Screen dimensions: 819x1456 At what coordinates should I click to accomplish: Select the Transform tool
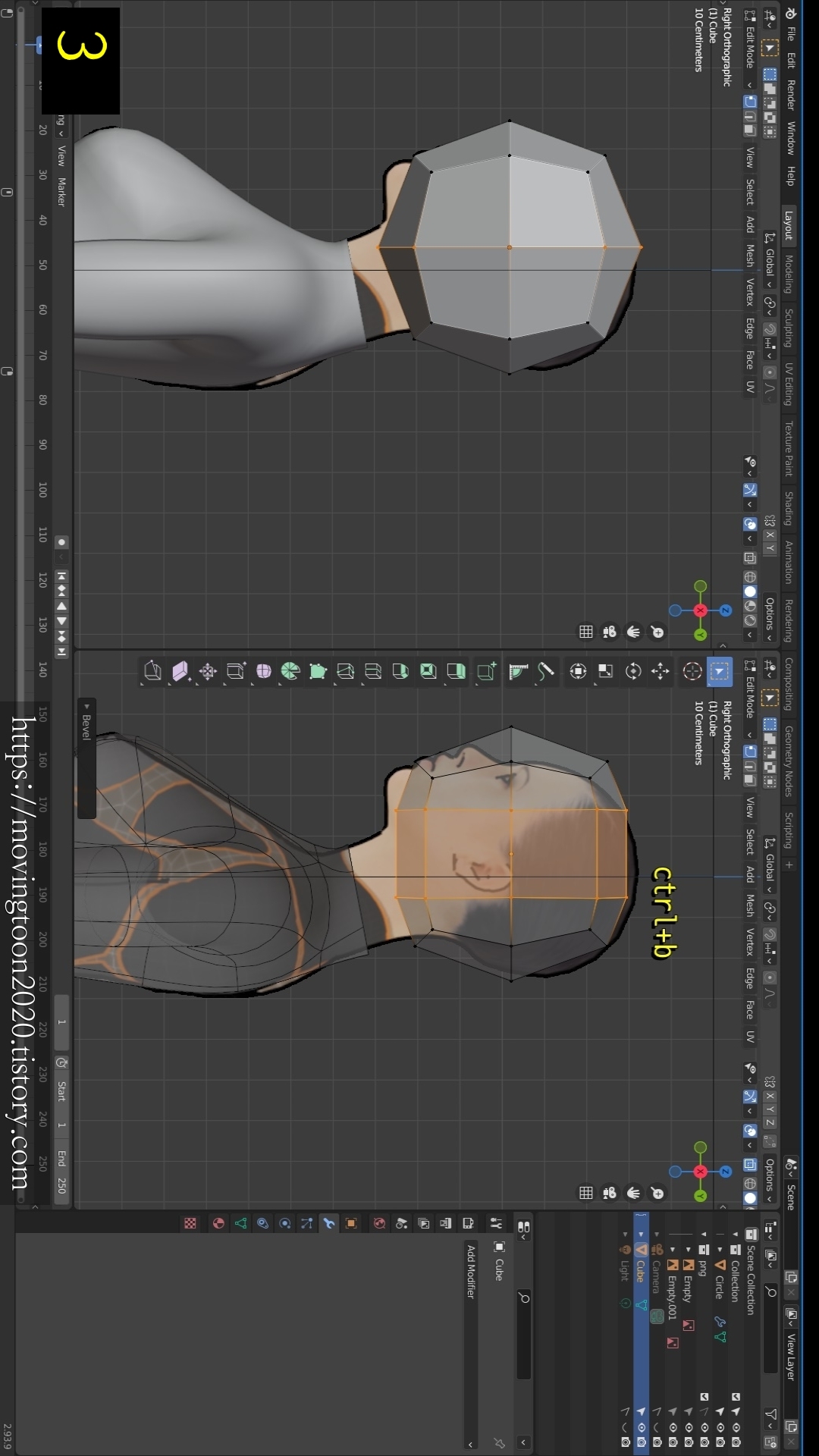[578, 671]
